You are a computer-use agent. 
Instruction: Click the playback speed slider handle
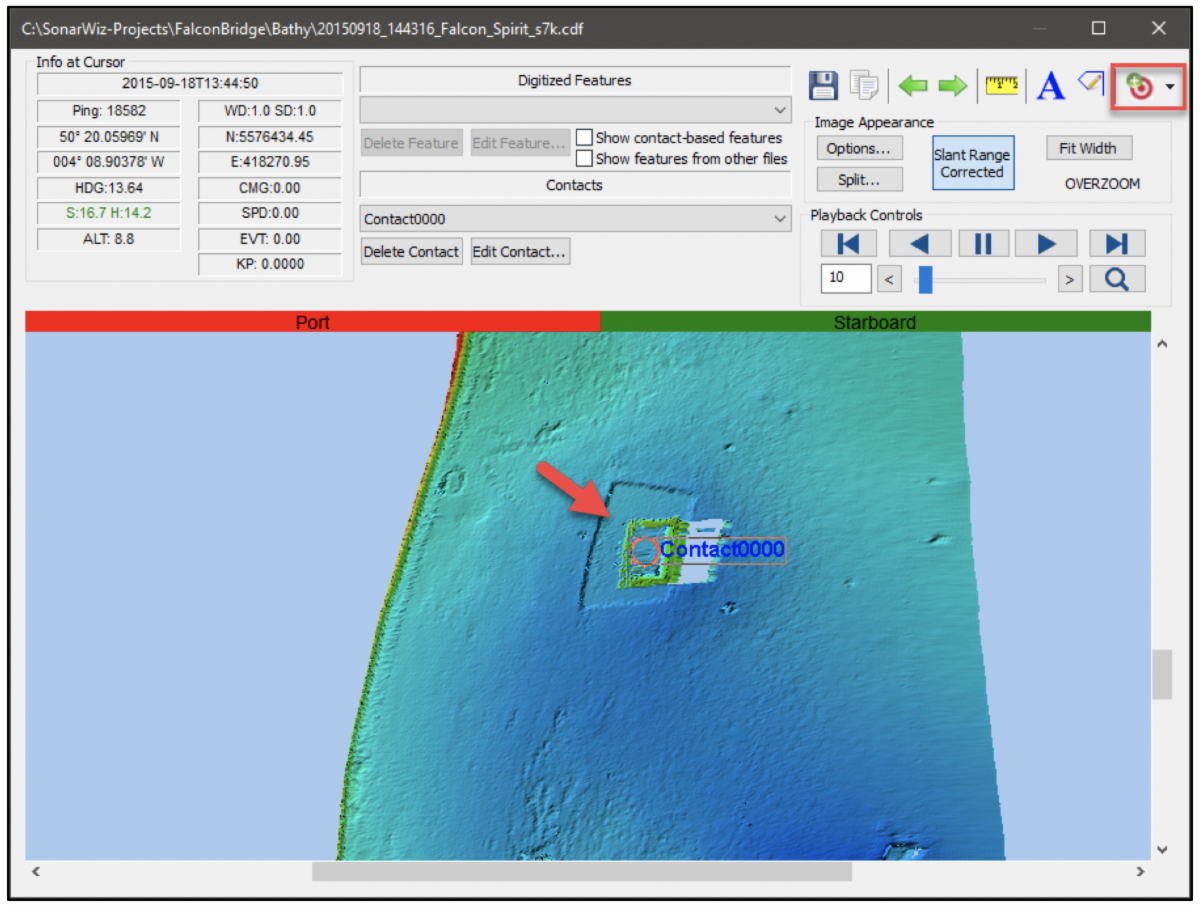[x=925, y=279]
